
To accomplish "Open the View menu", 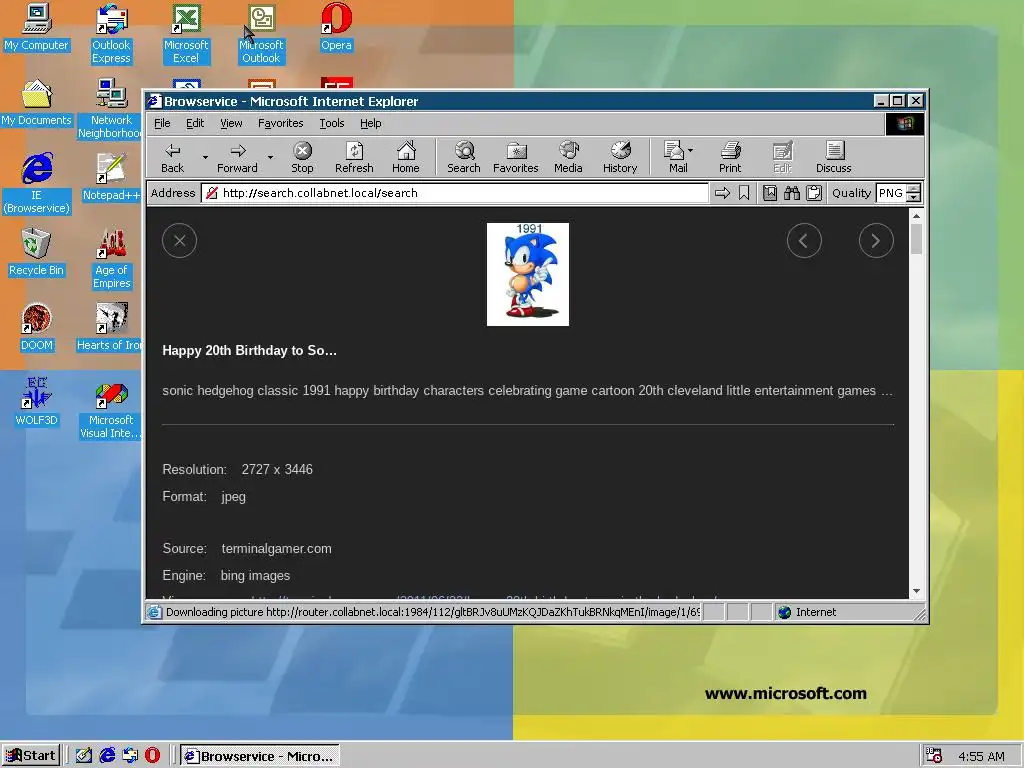I will tap(231, 123).
